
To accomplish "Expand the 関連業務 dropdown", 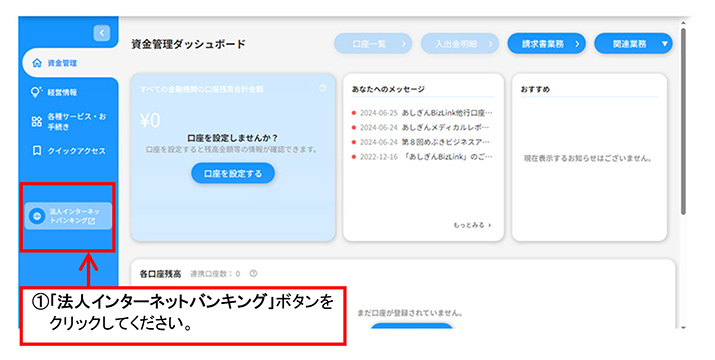I will [x=633, y=44].
